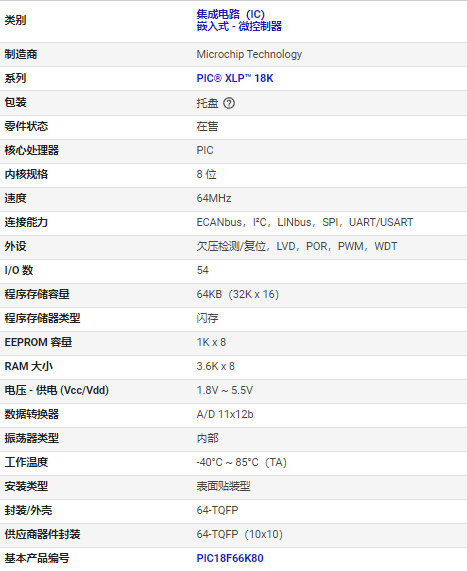Click the 64-TQFP (10x10) supplier package value
The width and height of the screenshot is (467, 571).
[x=240, y=534]
